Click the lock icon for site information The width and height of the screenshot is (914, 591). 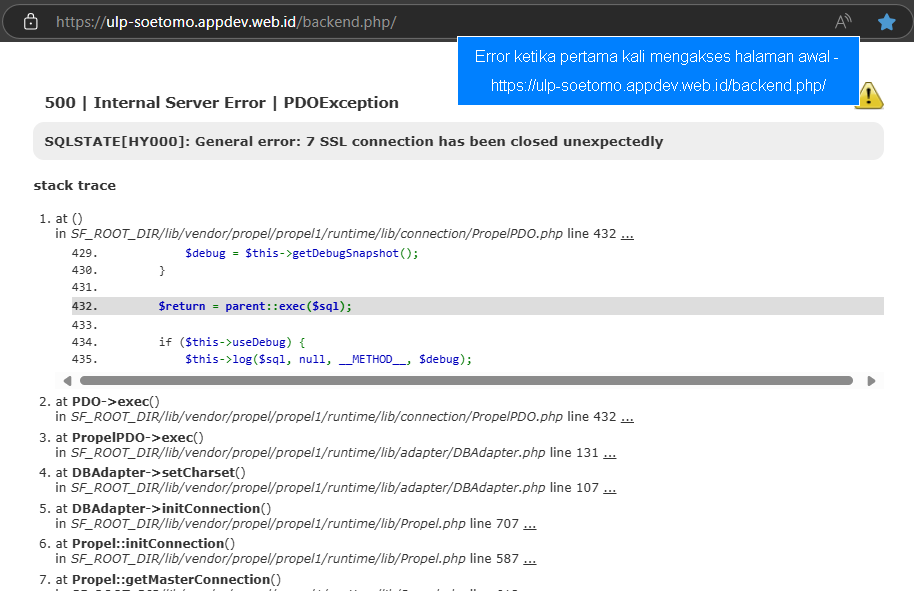pos(31,21)
